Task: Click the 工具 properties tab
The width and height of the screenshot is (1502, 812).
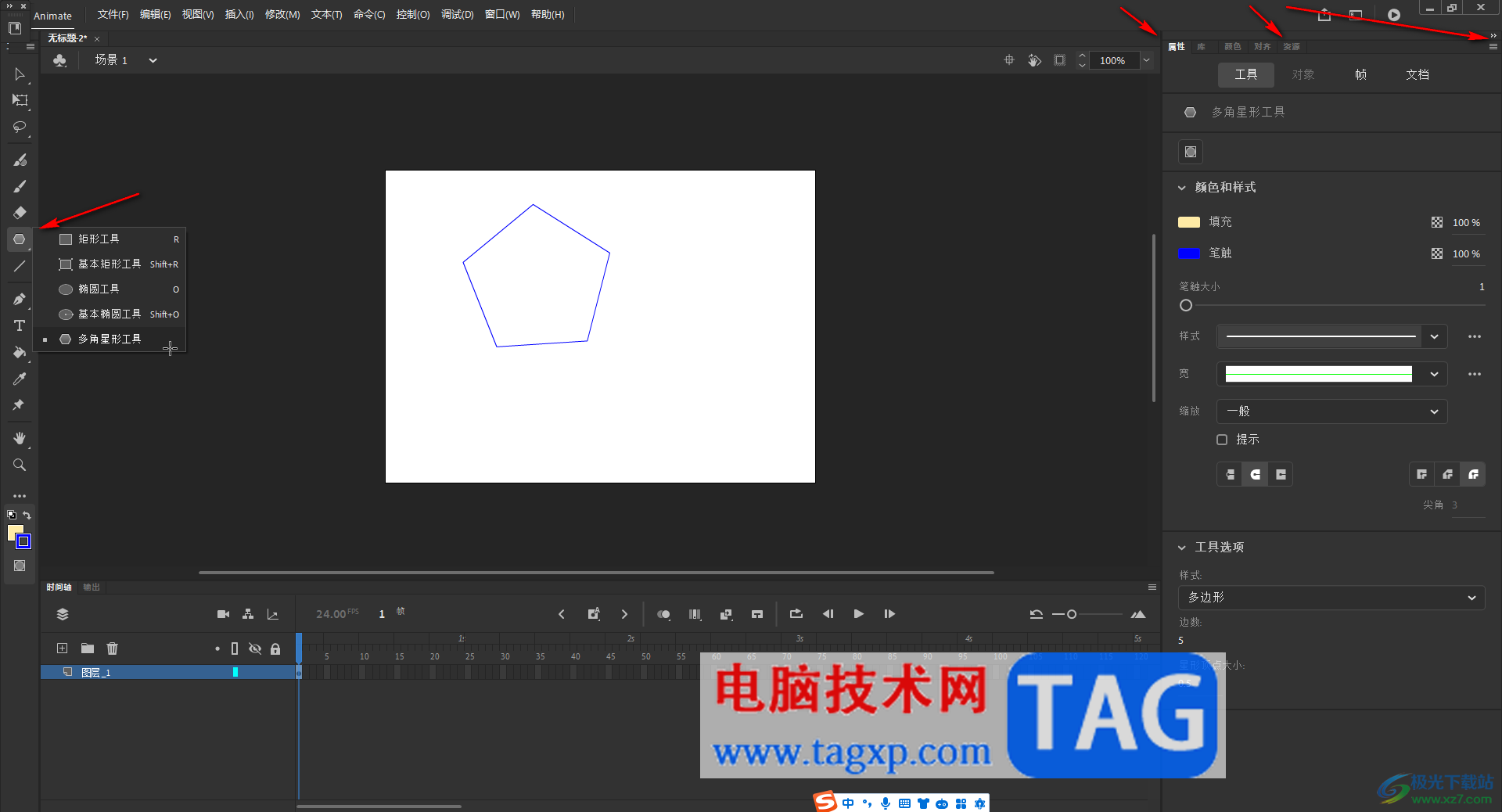Action: click(1246, 75)
